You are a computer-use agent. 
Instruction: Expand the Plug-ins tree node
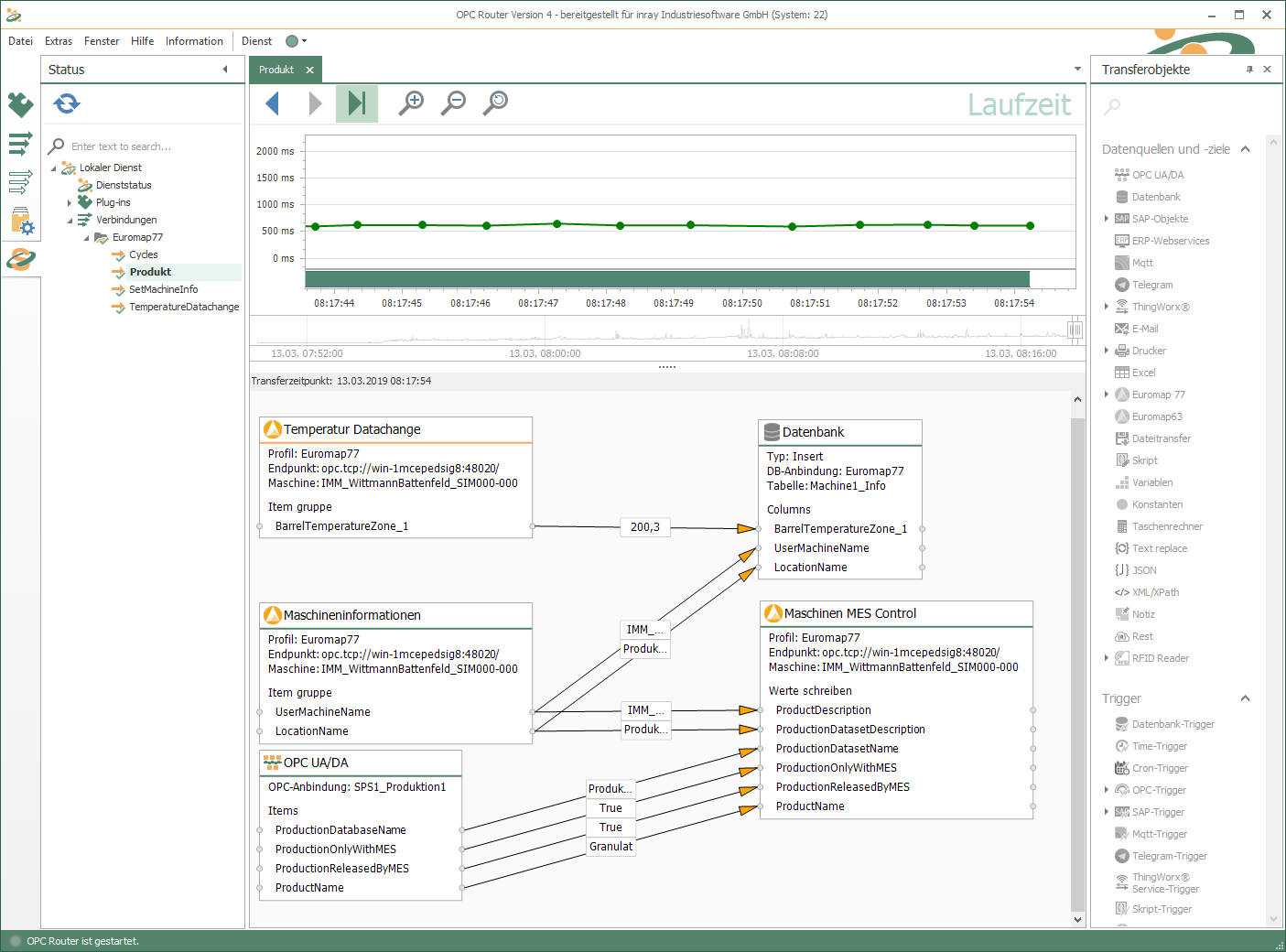tap(70, 203)
